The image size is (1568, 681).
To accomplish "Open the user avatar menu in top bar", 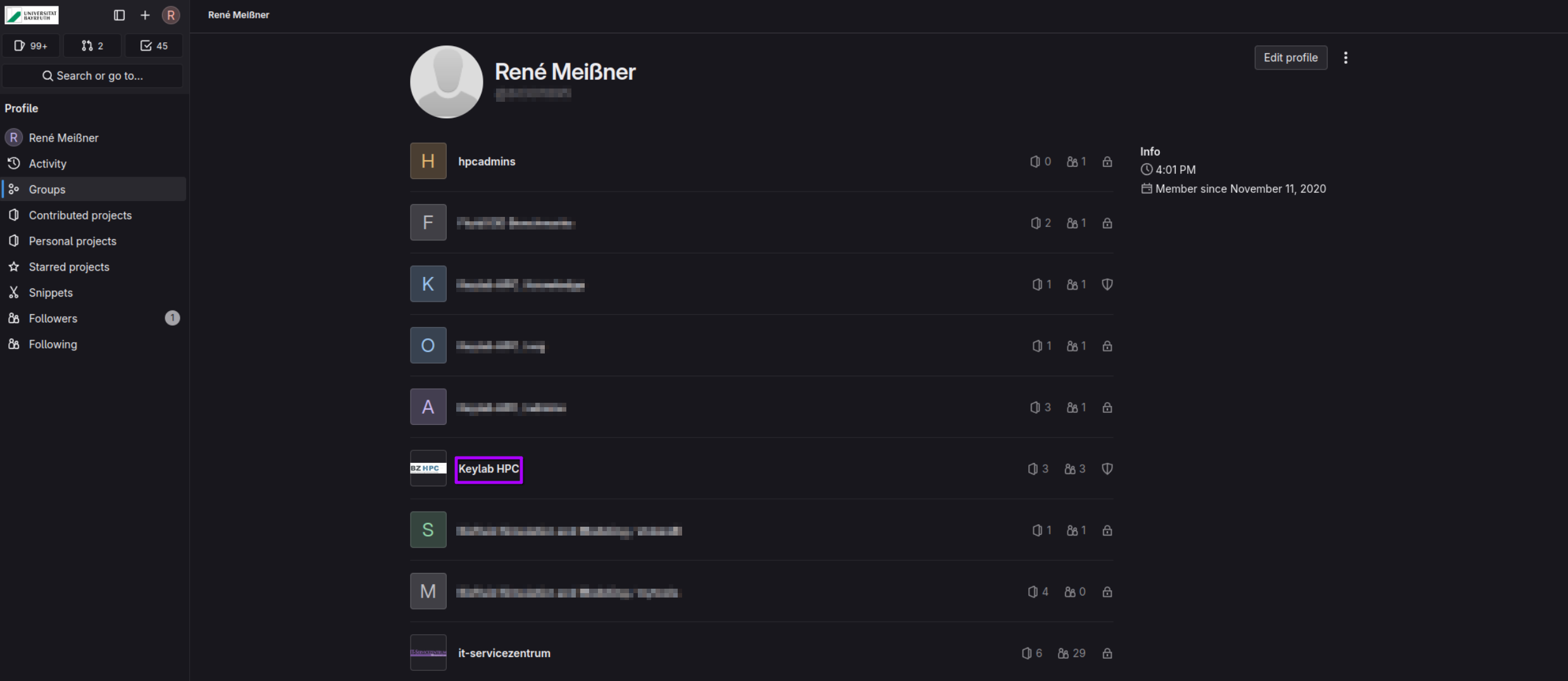I will 171,15.
